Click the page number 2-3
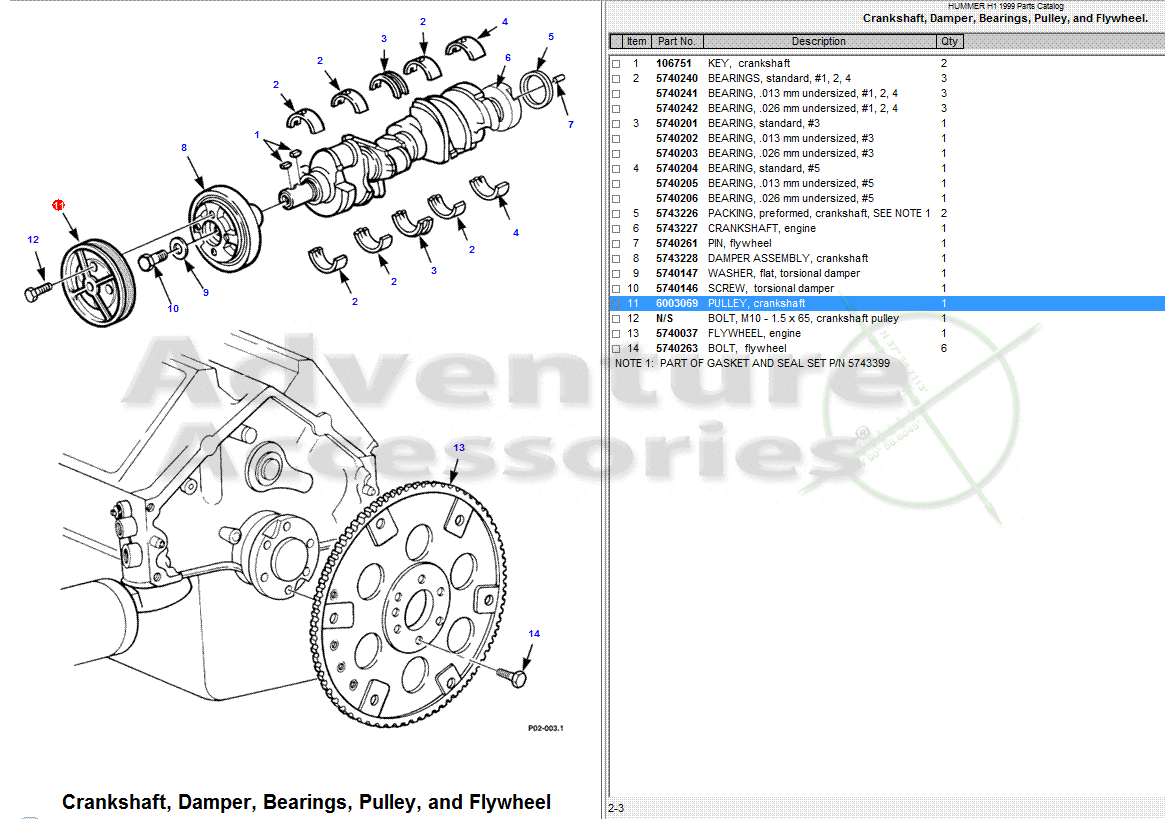 616,808
